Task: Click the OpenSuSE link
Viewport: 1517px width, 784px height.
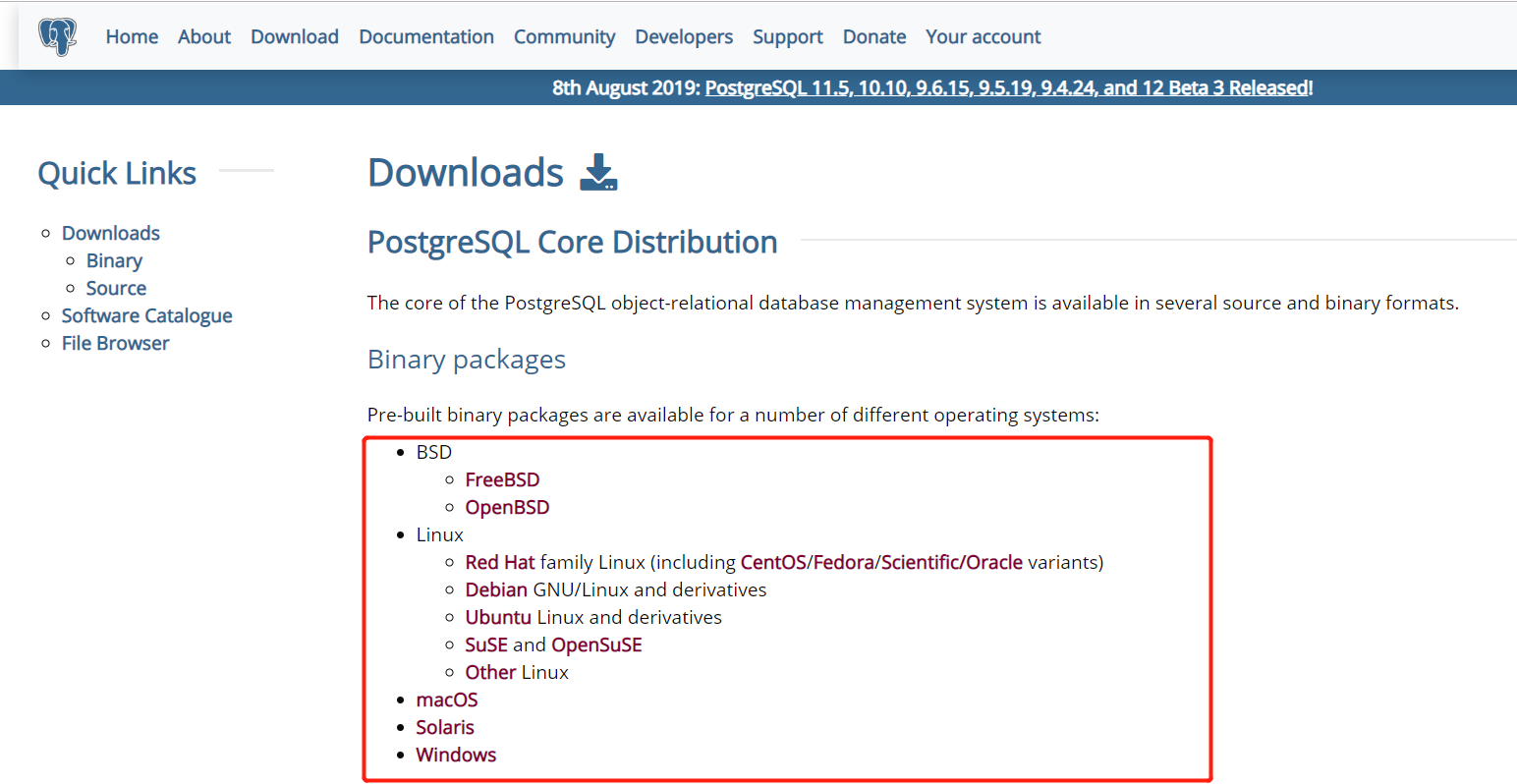Action: pyautogui.click(x=596, y=644)
